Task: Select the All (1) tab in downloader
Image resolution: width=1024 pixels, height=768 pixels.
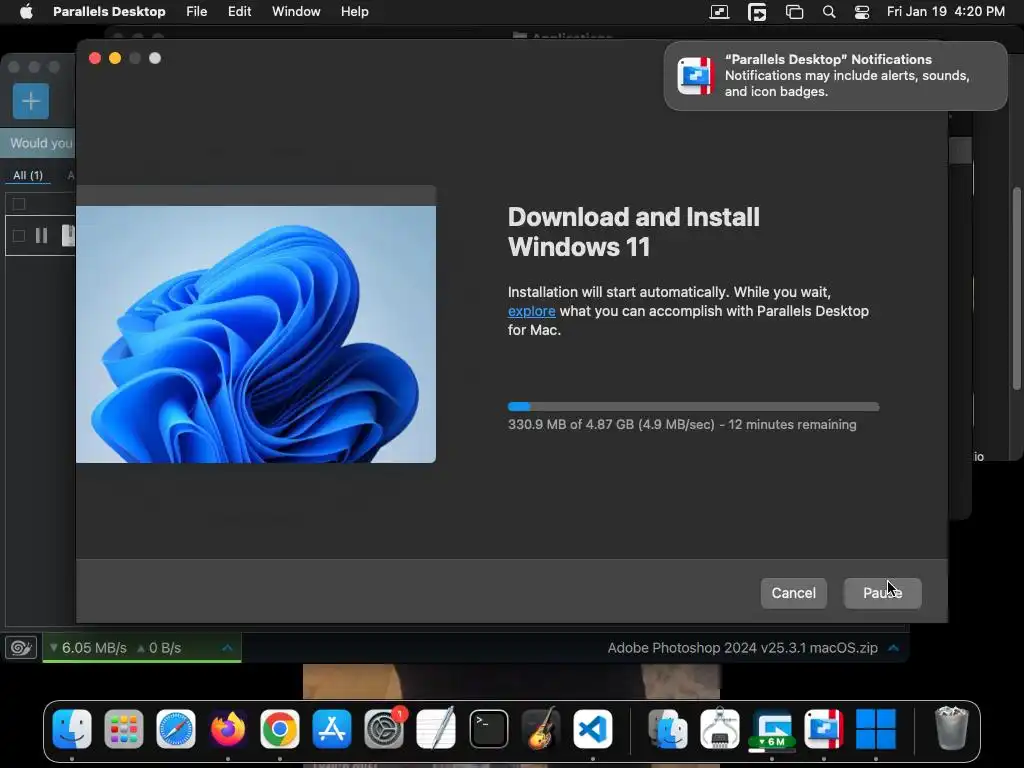Action: (28, 175)
